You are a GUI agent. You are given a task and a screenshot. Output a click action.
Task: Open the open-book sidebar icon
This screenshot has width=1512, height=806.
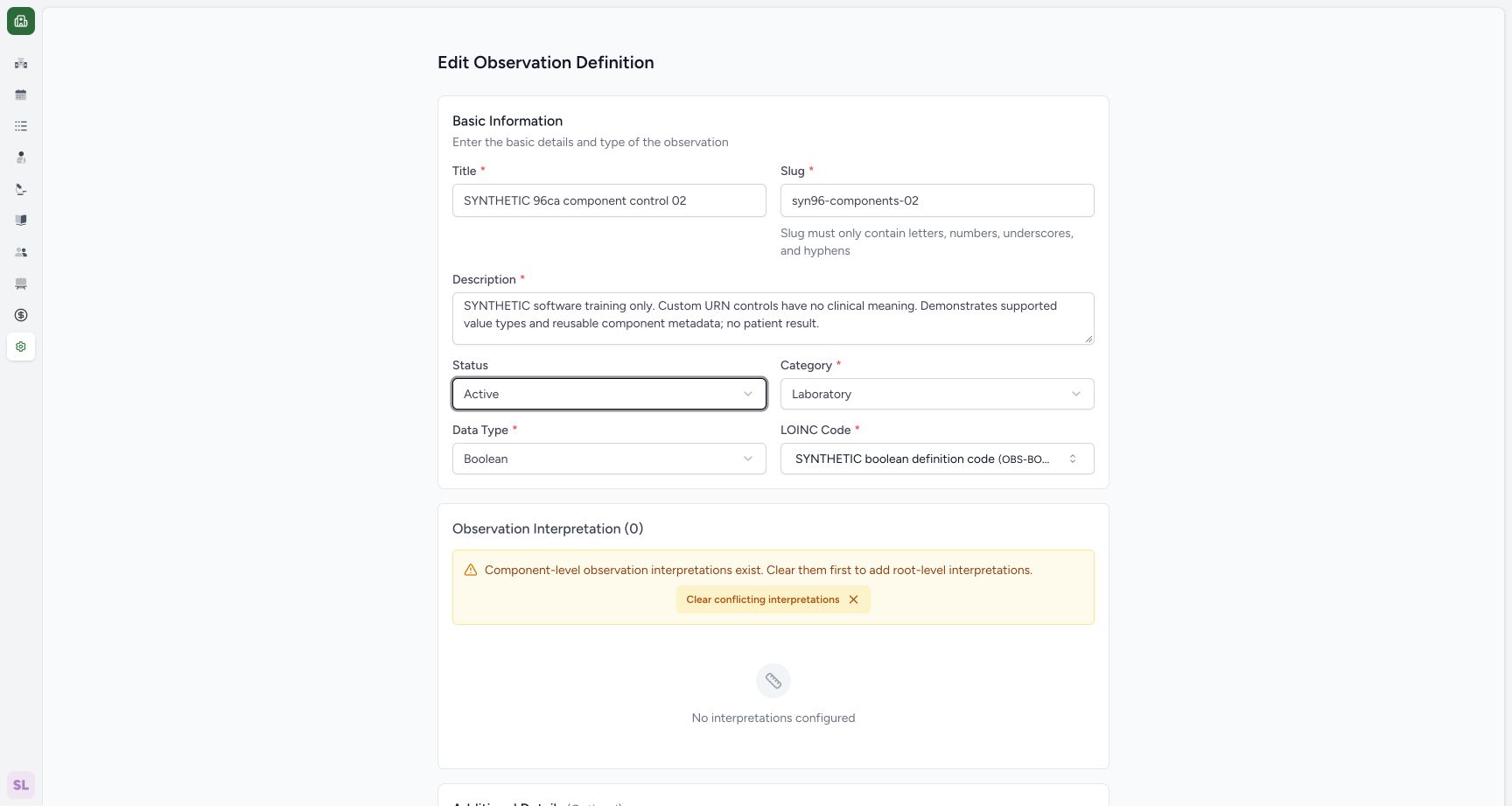click(x=21, y=221)
